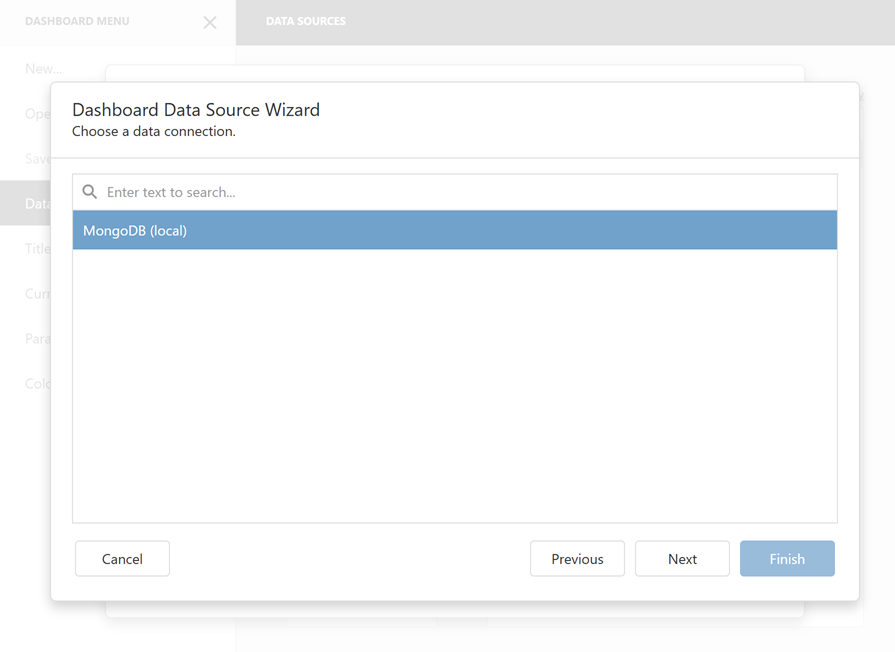Click the Dashboard Data Source Wizard title

pos(194,110)
